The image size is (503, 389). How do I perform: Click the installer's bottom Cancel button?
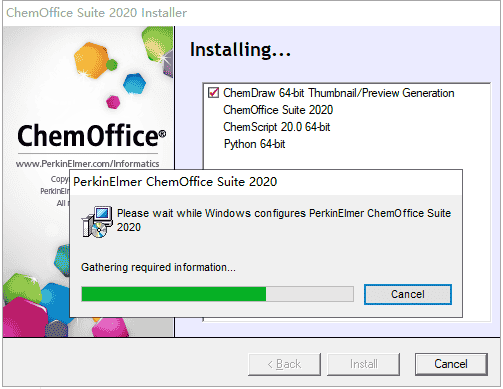coord(451,364)
